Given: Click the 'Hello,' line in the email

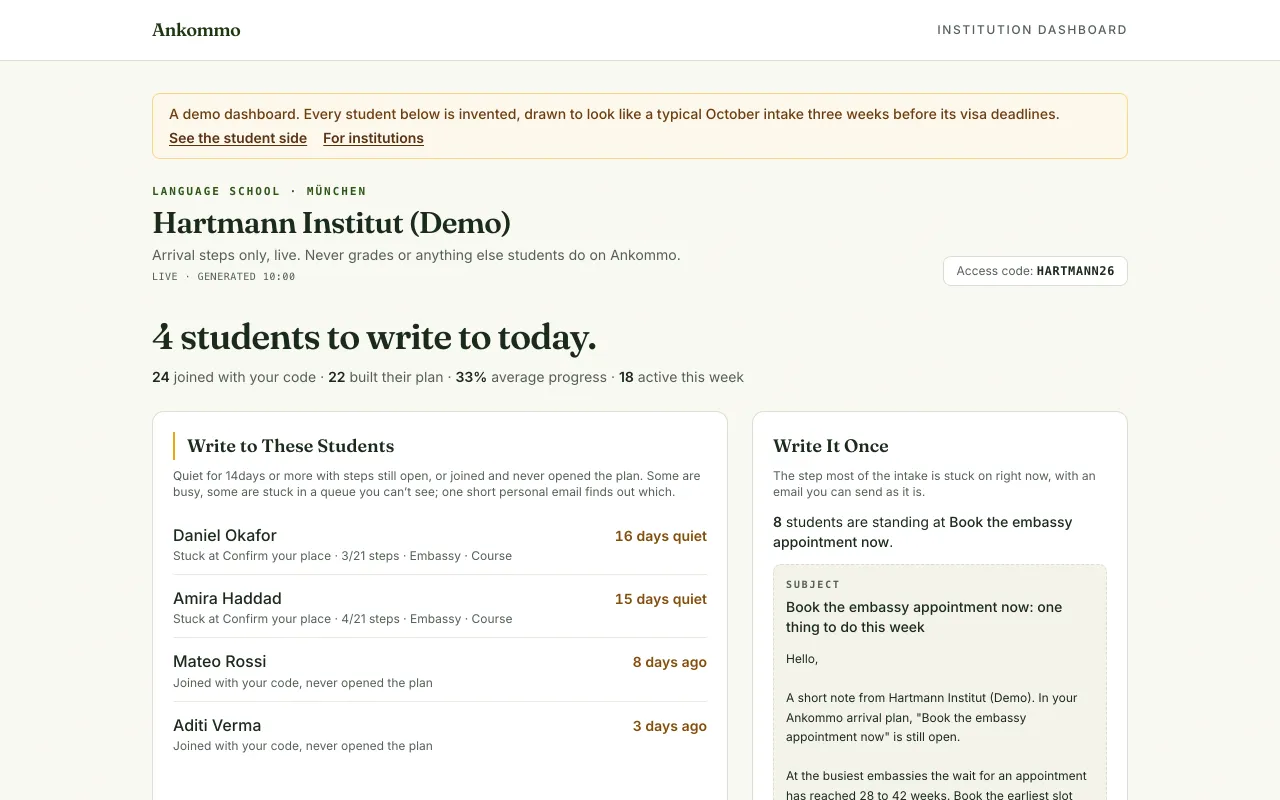Looking at the screenshot, I should pos(802,659).
